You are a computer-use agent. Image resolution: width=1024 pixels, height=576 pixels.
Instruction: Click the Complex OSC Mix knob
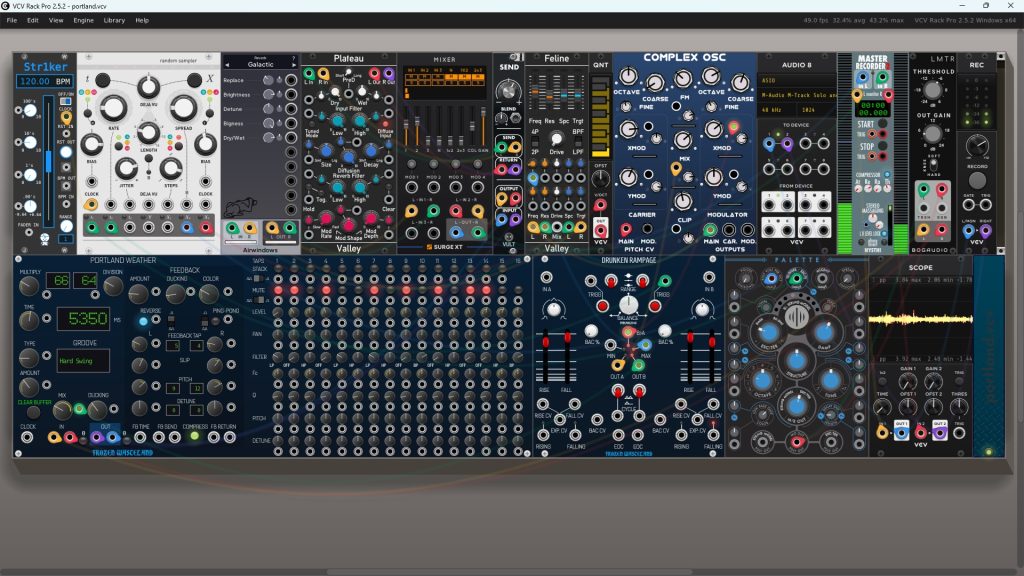pos(683,140)
